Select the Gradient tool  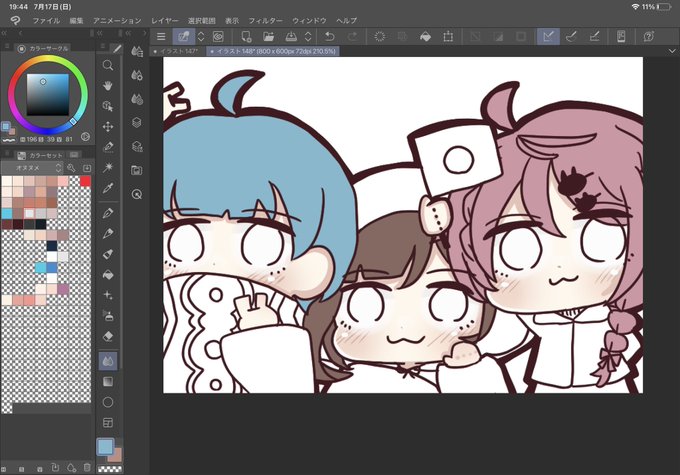pyautogui.click(x=108, y=382)
